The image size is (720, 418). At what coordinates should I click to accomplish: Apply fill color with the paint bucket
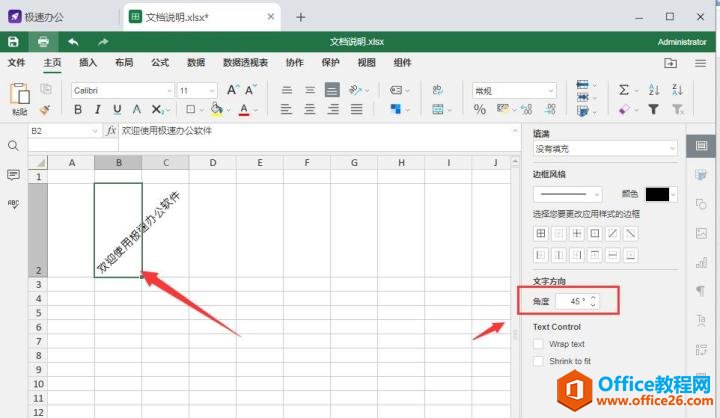tap(216, 109)
